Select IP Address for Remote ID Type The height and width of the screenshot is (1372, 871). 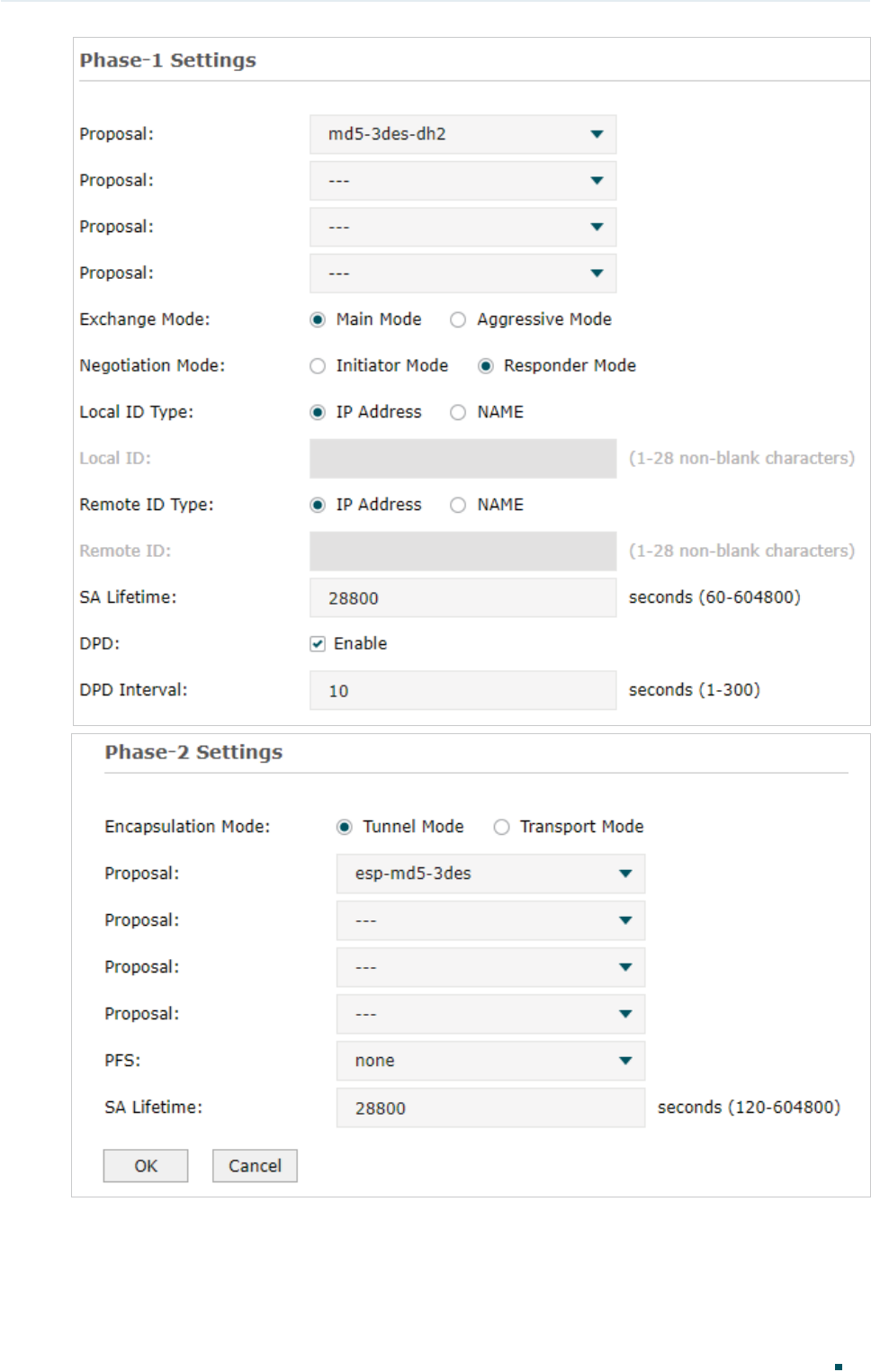point(318,506)
